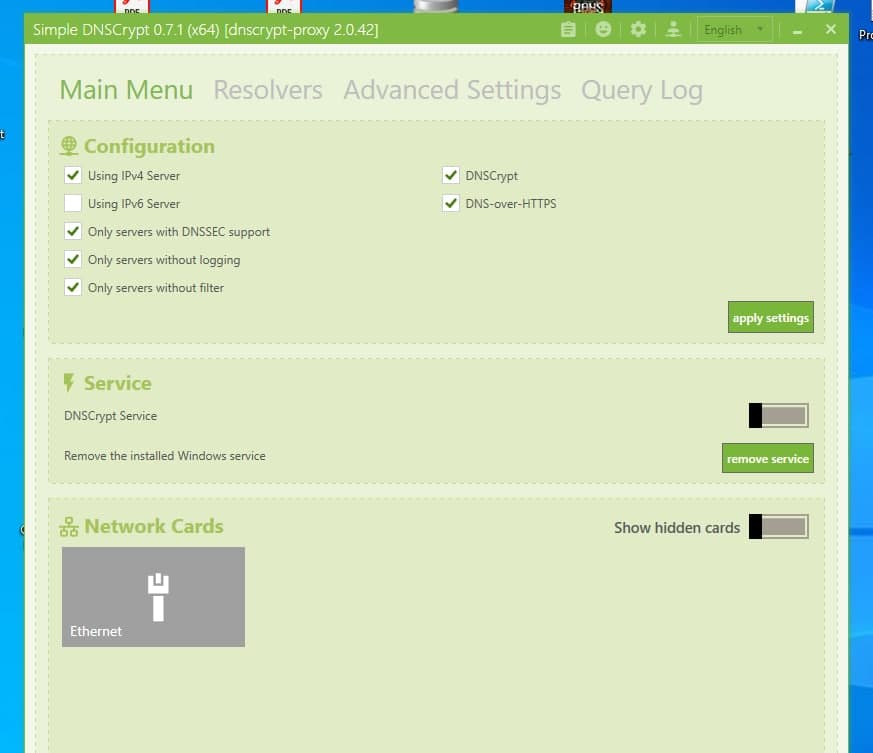Click the clipboard icon in title bar
873x753 pixels.
click(x=569, y=30)
